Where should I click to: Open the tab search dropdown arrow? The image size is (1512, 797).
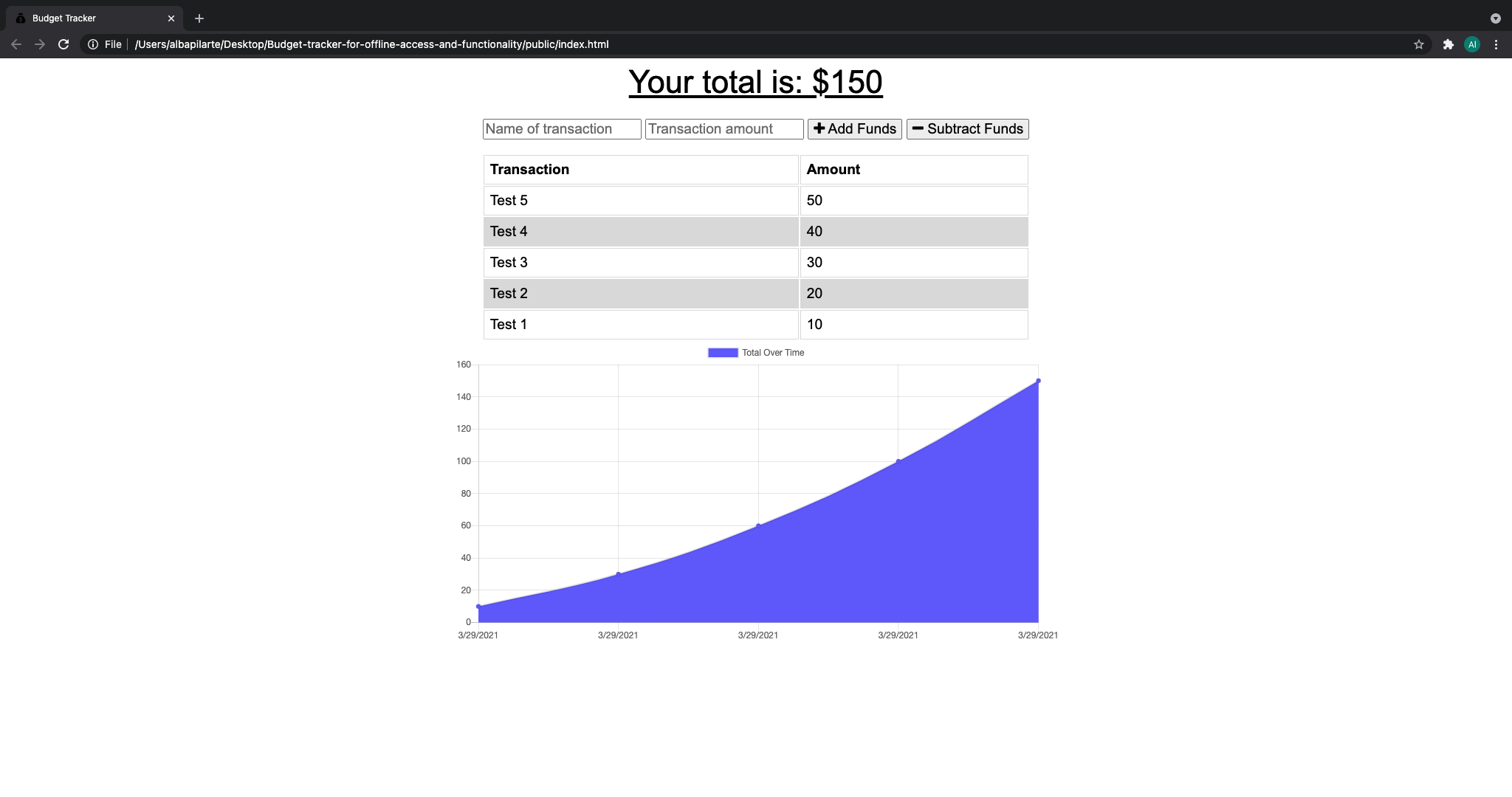1495,18
